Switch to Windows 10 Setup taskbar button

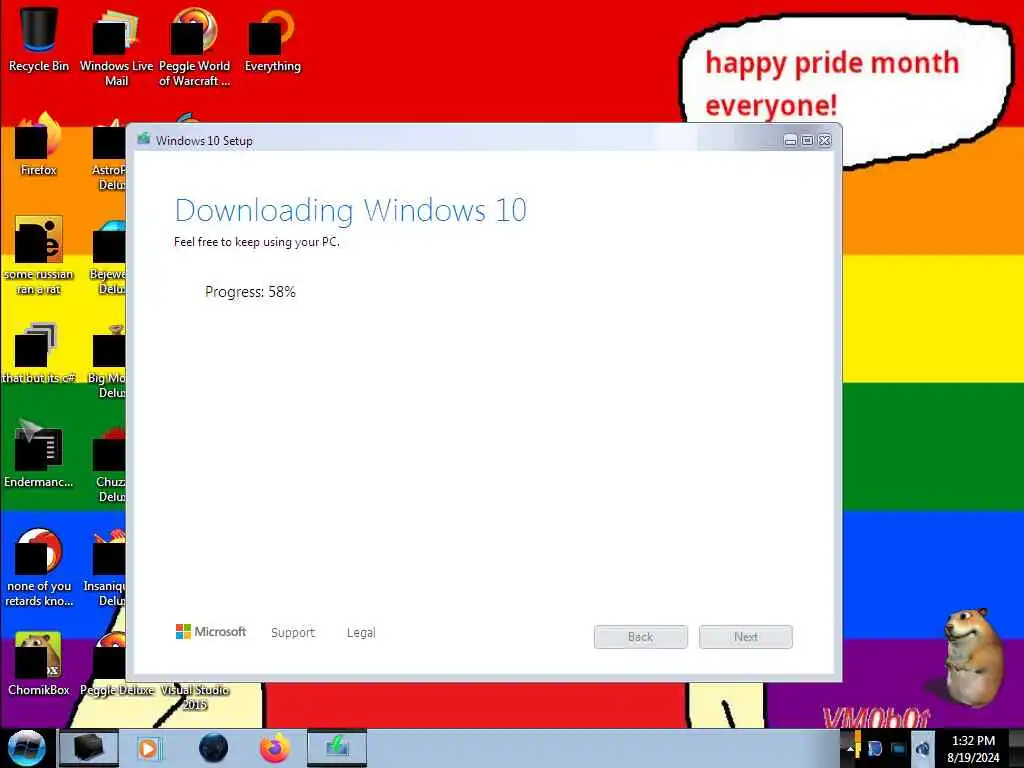pos(337,748)
